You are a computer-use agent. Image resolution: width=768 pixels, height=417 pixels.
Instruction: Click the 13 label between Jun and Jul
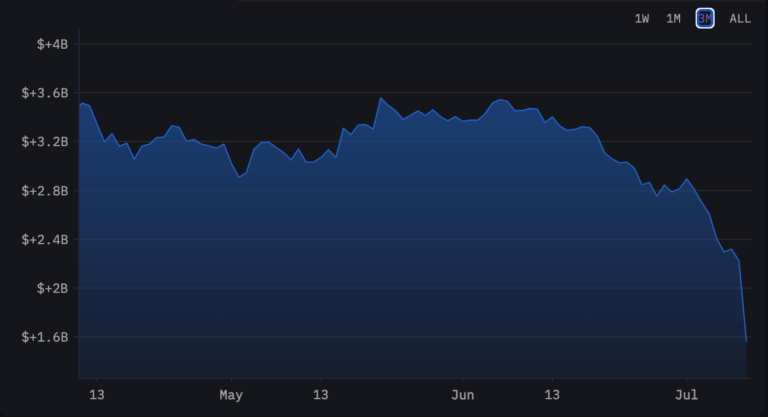pyautogui.click(x=552, y=394)
